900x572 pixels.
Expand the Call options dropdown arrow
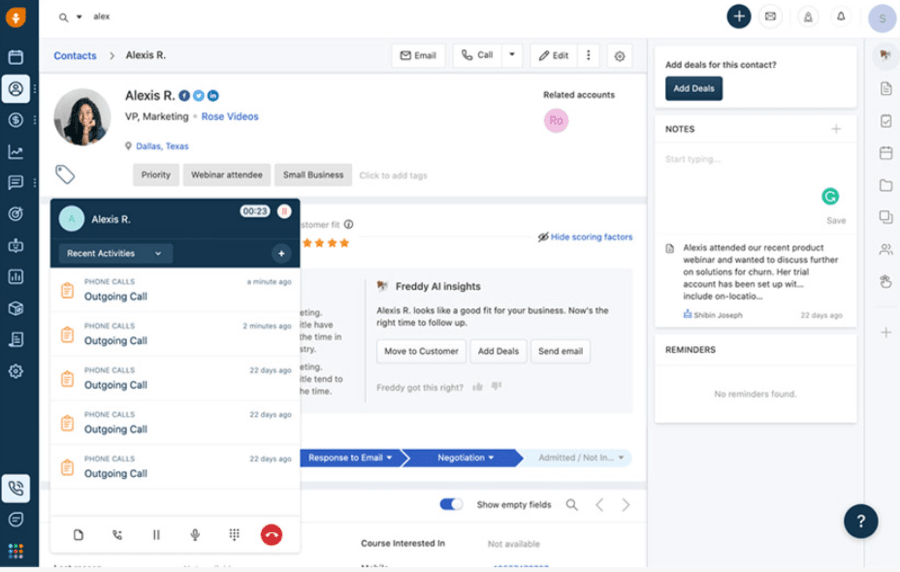(x=512, y=55)
